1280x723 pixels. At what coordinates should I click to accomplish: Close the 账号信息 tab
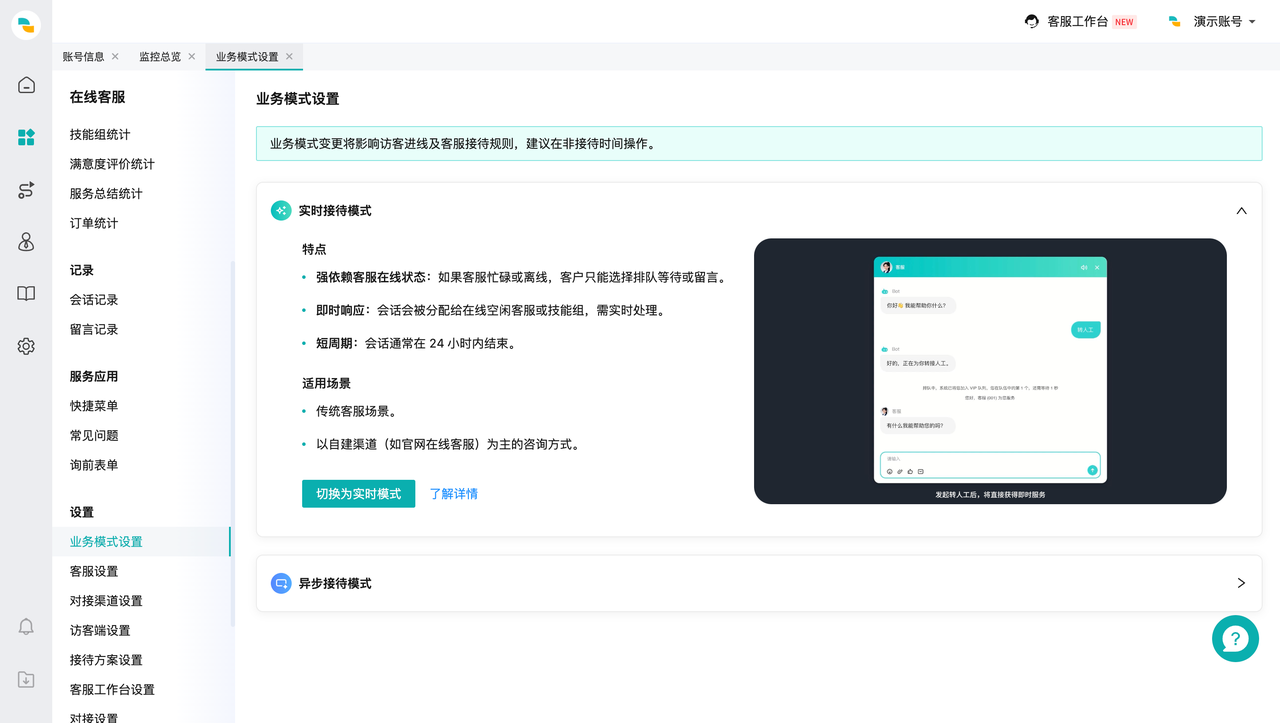115,56
